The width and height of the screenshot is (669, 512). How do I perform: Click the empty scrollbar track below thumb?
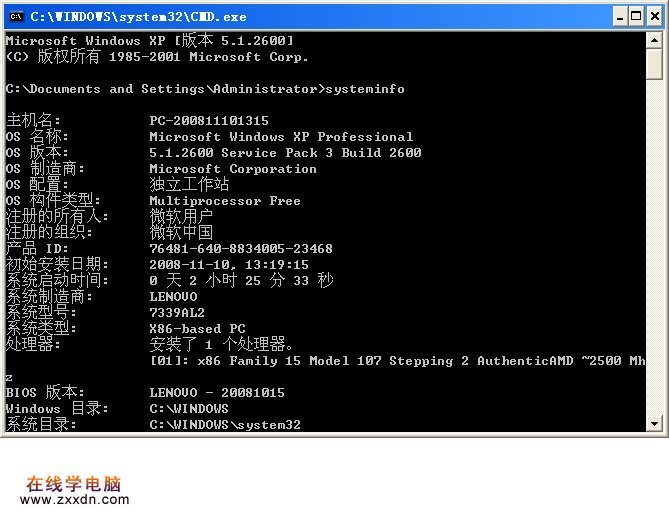pyautogui.click(x=654, y=250)
